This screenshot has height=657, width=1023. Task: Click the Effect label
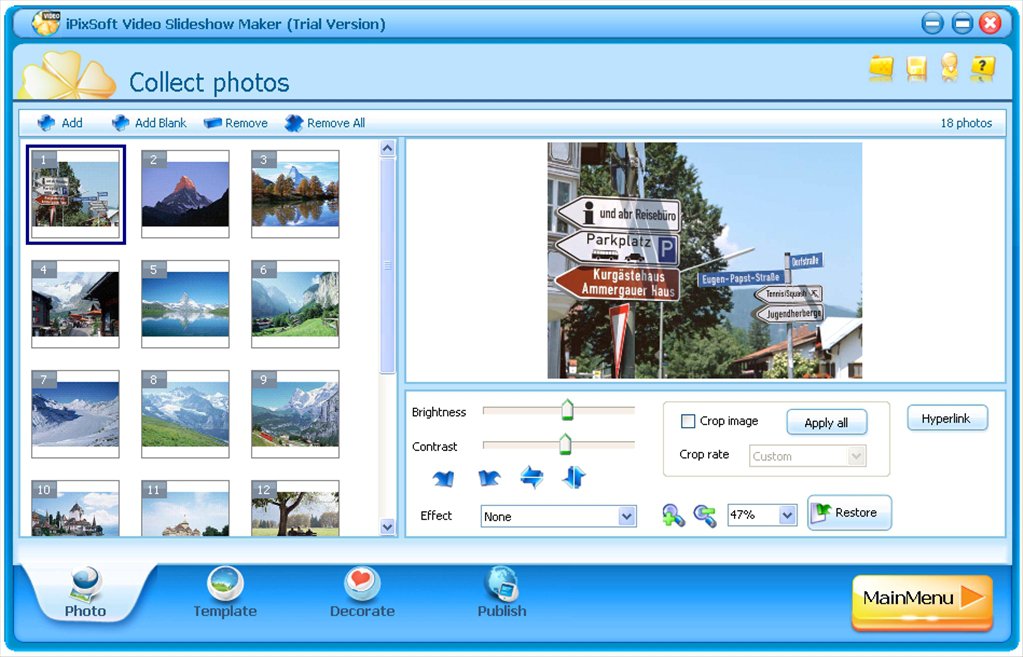click(x=436, y=515)
